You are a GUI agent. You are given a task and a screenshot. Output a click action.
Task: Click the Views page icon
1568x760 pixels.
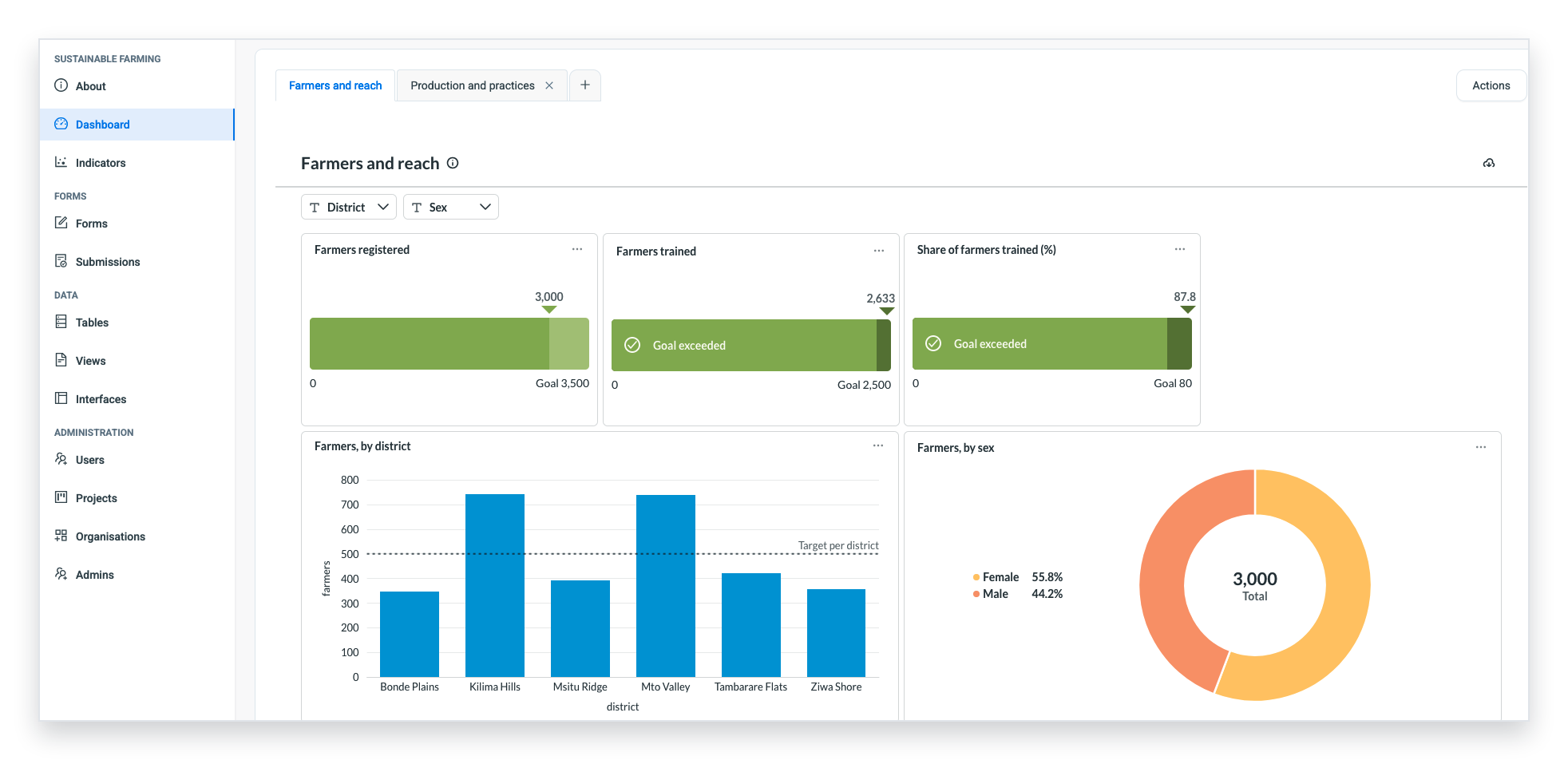point(61,360)
